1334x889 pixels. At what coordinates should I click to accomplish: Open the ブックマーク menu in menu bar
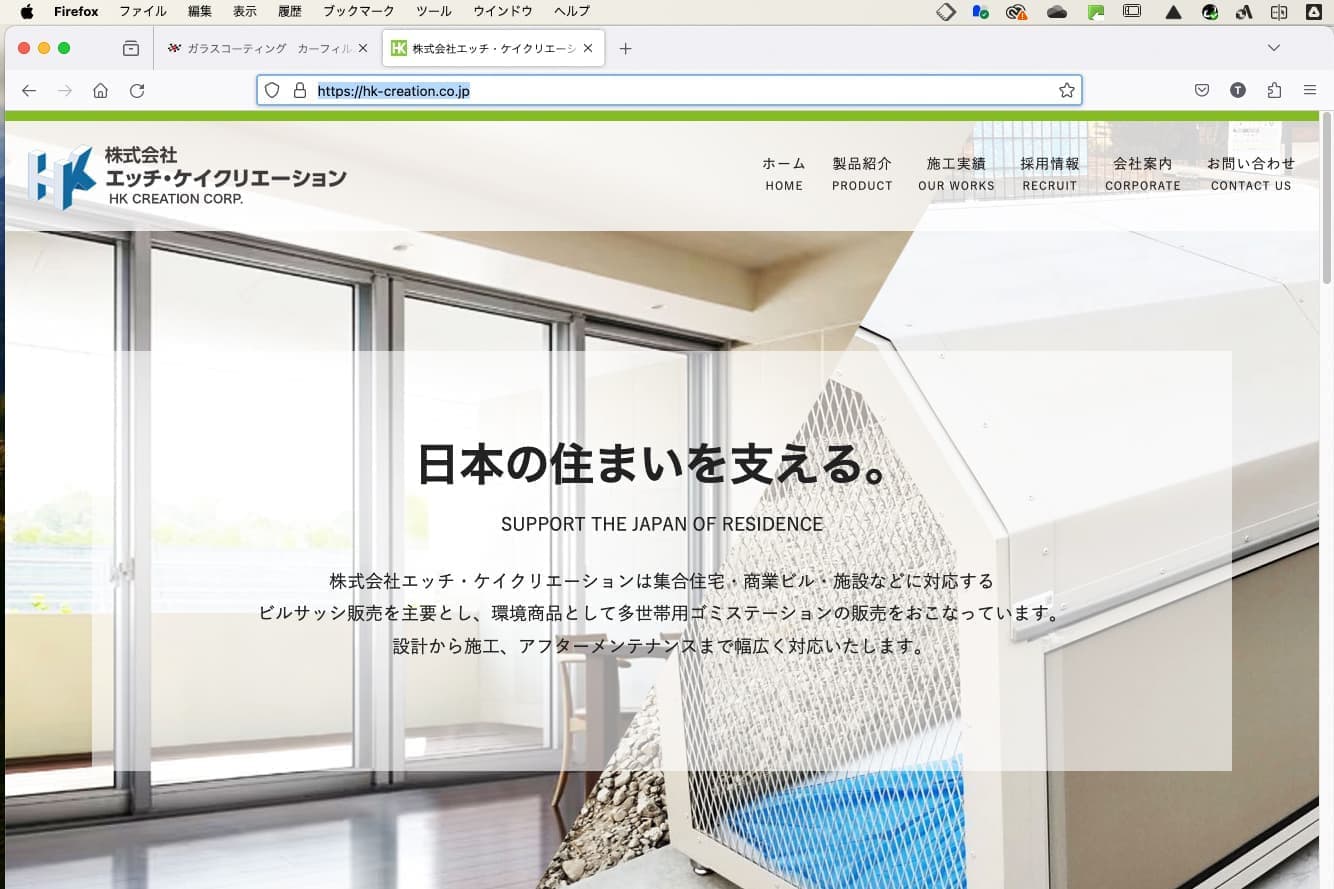(358, 12)
